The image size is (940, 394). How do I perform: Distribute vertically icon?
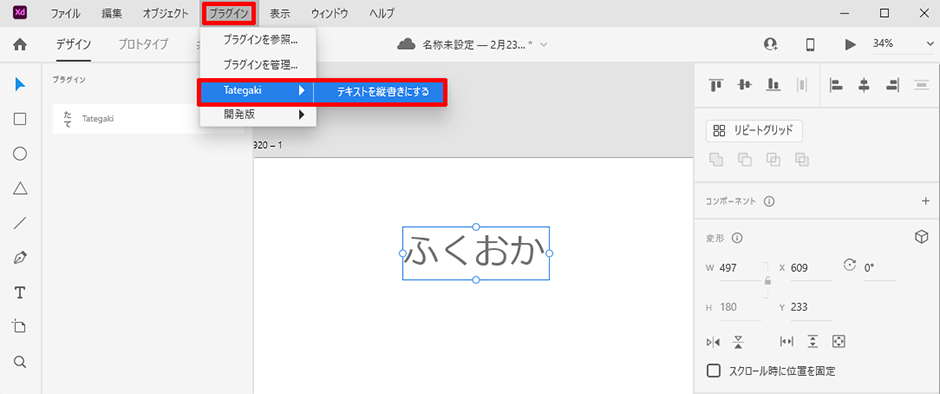921,85
